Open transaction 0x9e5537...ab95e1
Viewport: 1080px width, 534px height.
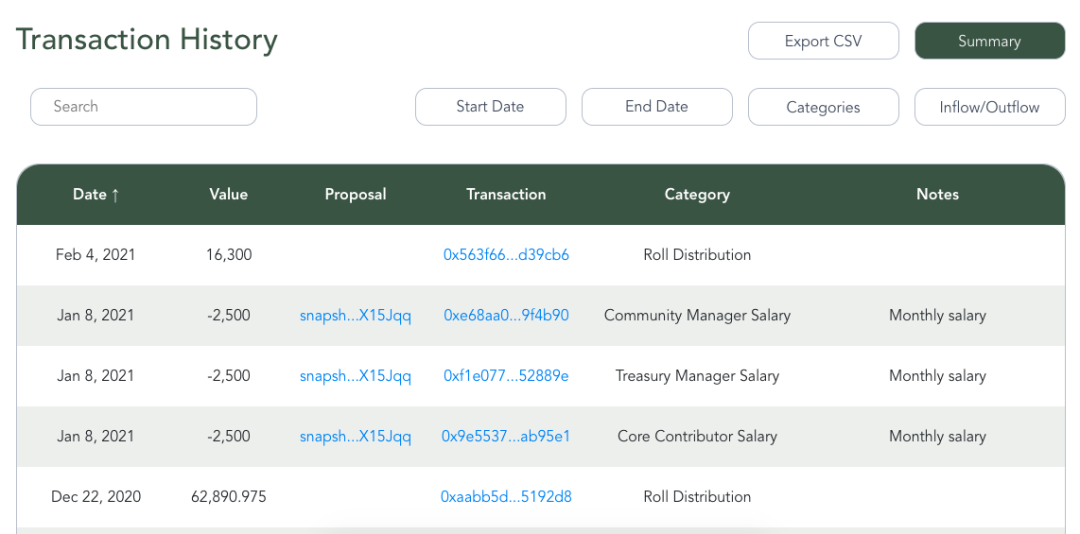[506, 437]
